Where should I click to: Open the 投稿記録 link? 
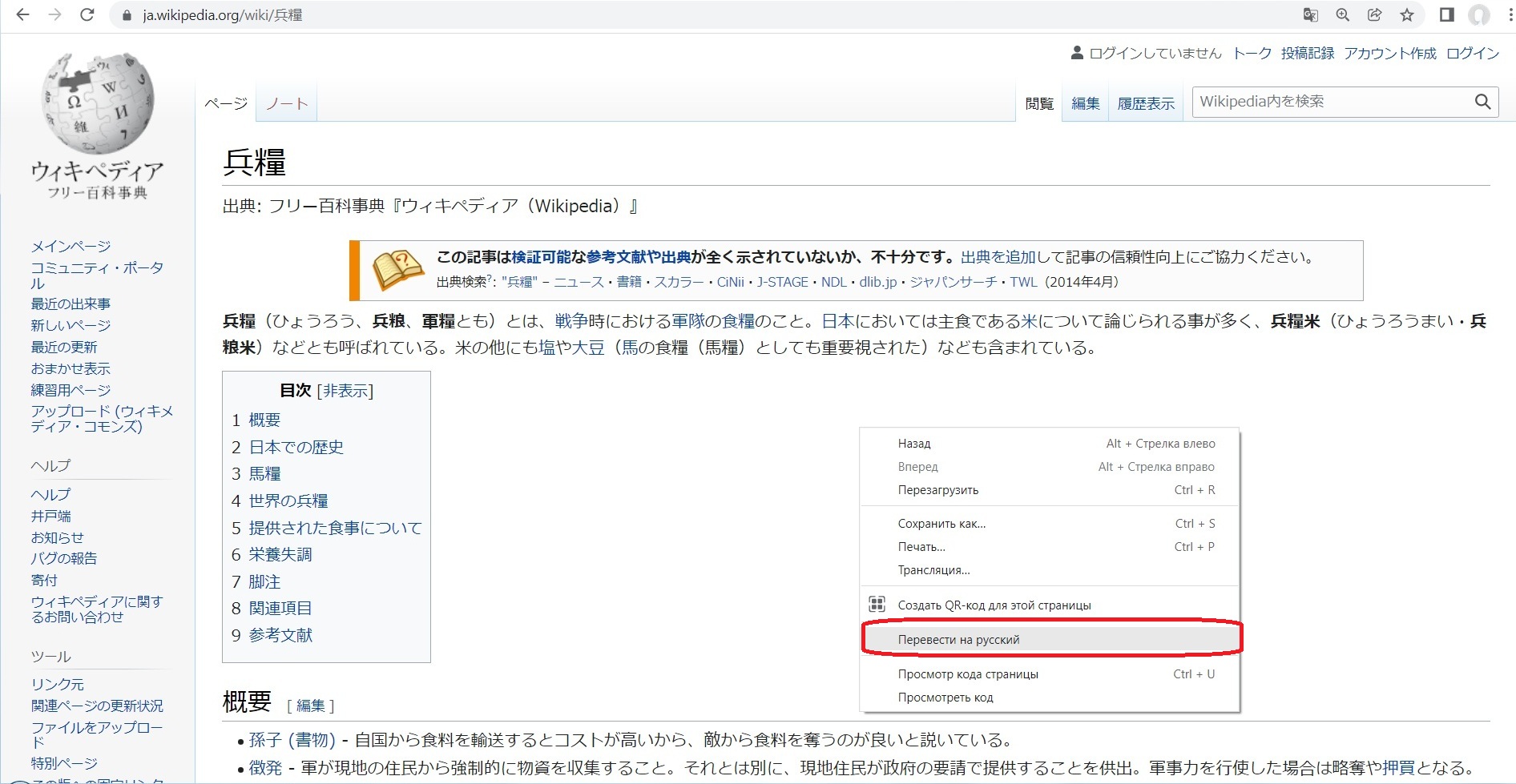1308,54
